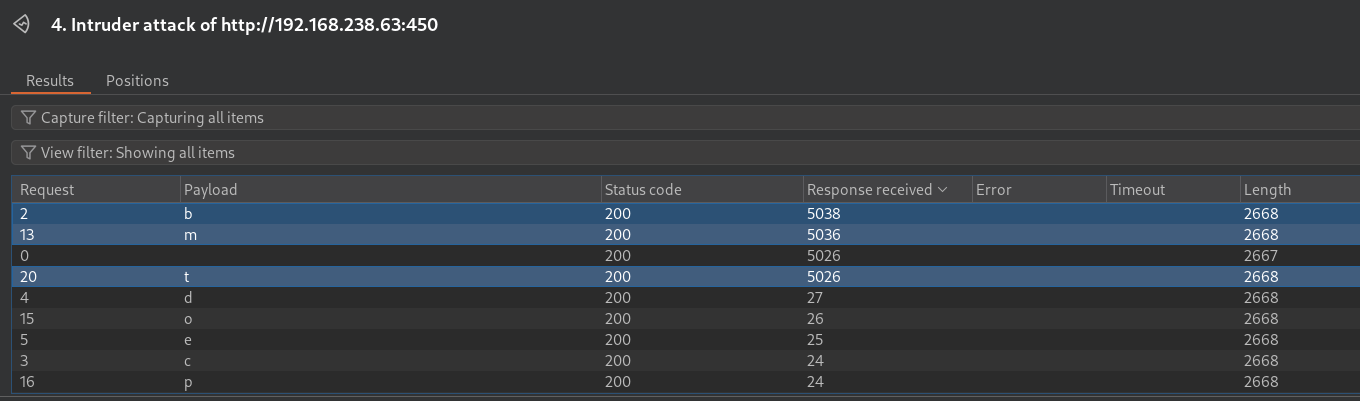Select baseline request 0 row
Screen dimensions: 1360x401
[x=685, y=256]
